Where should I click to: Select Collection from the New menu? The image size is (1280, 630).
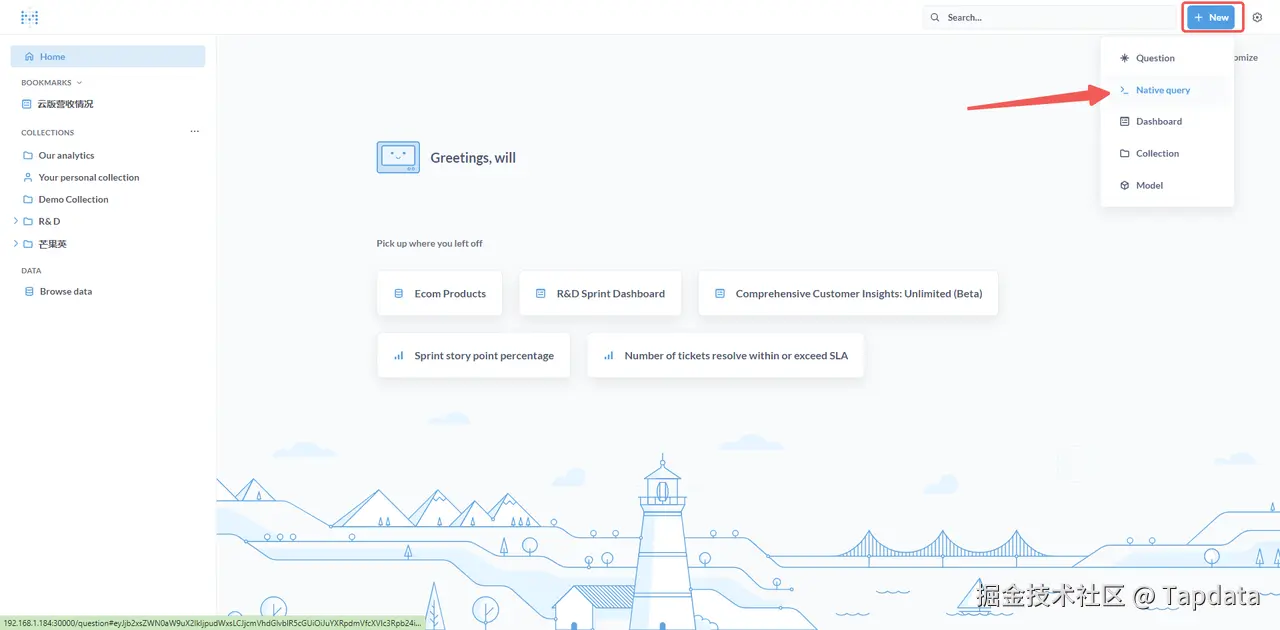(x=1167, y=154)
